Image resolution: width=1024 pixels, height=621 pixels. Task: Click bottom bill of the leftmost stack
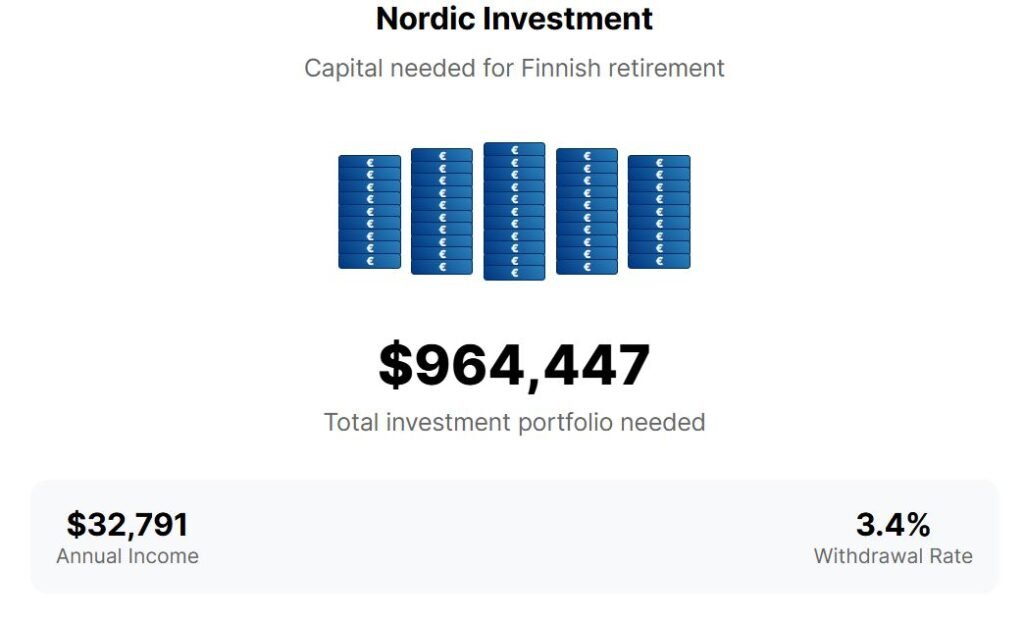click(x=369, y=262)
